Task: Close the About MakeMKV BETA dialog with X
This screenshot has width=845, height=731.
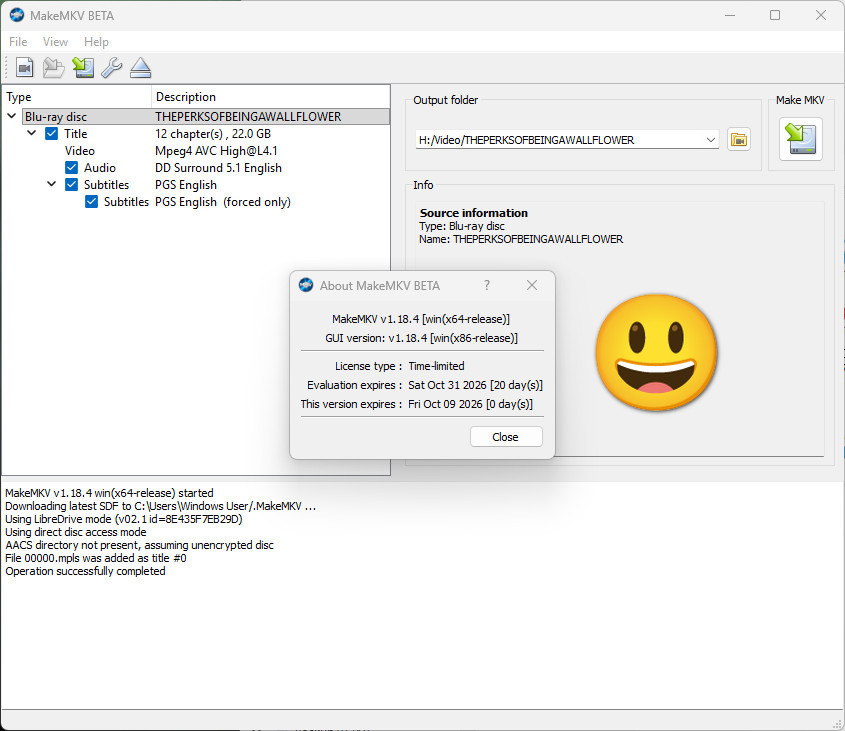Action: [532, 285]
